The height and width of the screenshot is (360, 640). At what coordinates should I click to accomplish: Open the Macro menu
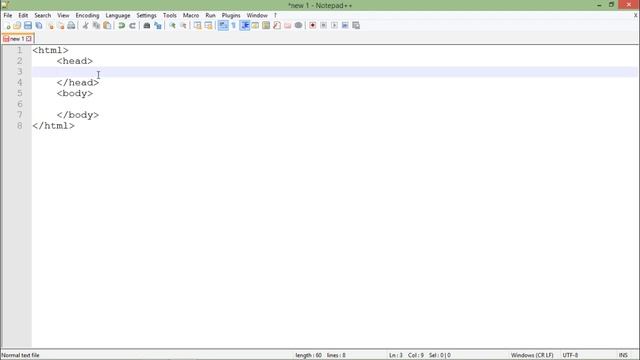point(191,16)
